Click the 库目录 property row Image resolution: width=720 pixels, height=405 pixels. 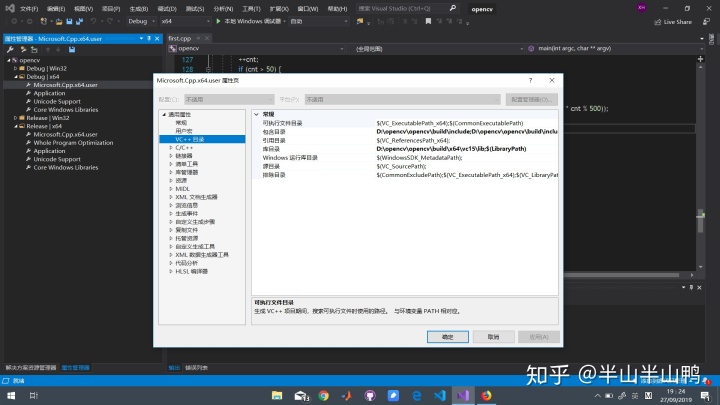(x=405, y=149)
